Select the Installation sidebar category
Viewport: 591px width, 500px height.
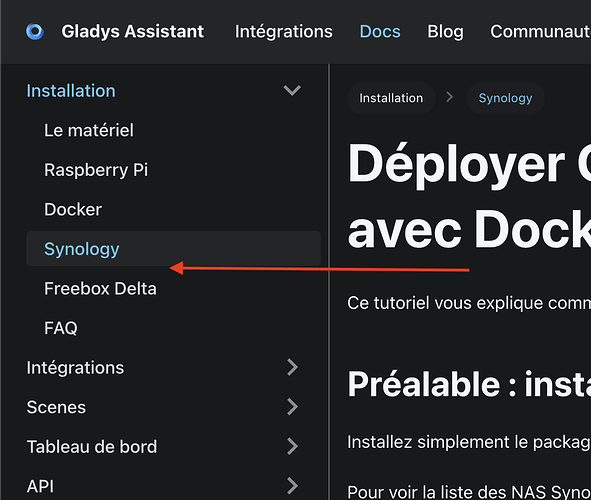(71, 91)
